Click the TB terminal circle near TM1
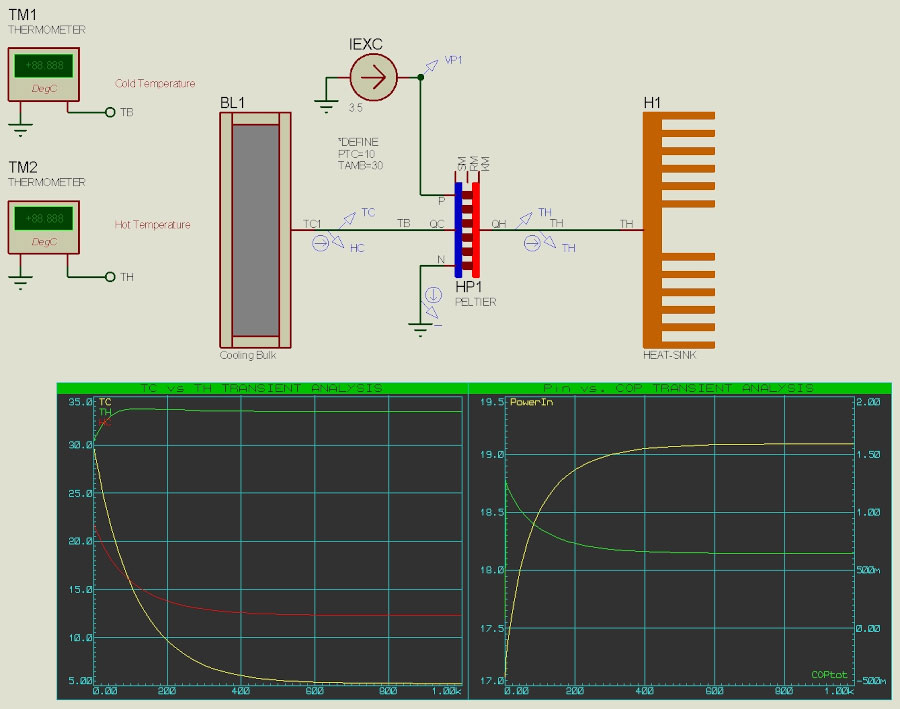 110,113
